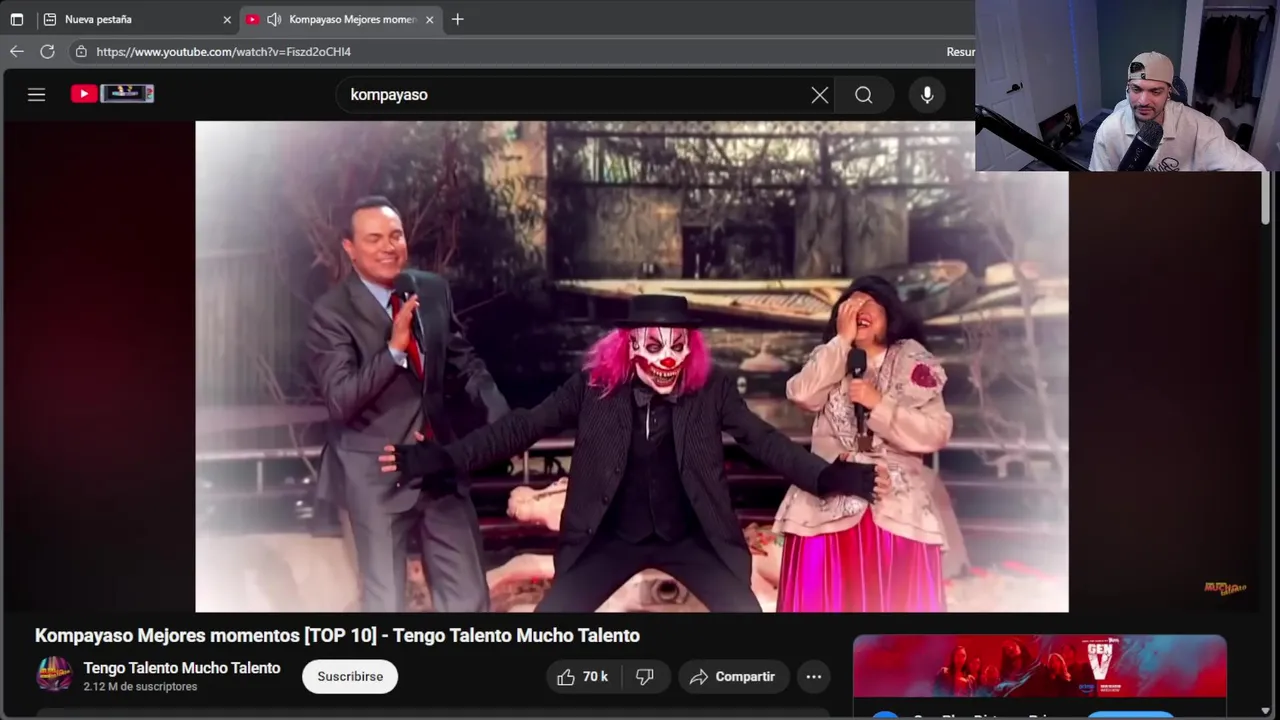The height and width of the screenshot is (720, 1280).
Task: Click the 2.12 M de suscriptores text
Action: tap(140, 687)
